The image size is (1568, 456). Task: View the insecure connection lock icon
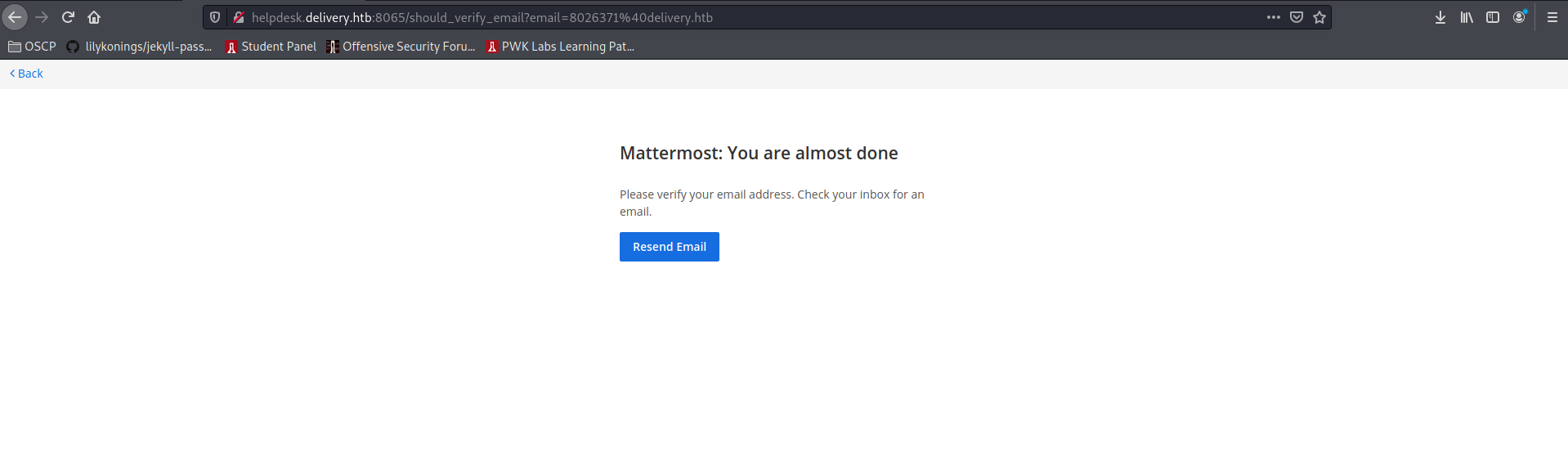point(238,17)
